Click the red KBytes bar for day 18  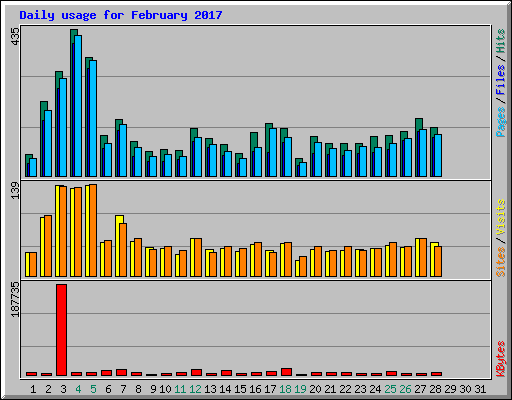point(286,372)
